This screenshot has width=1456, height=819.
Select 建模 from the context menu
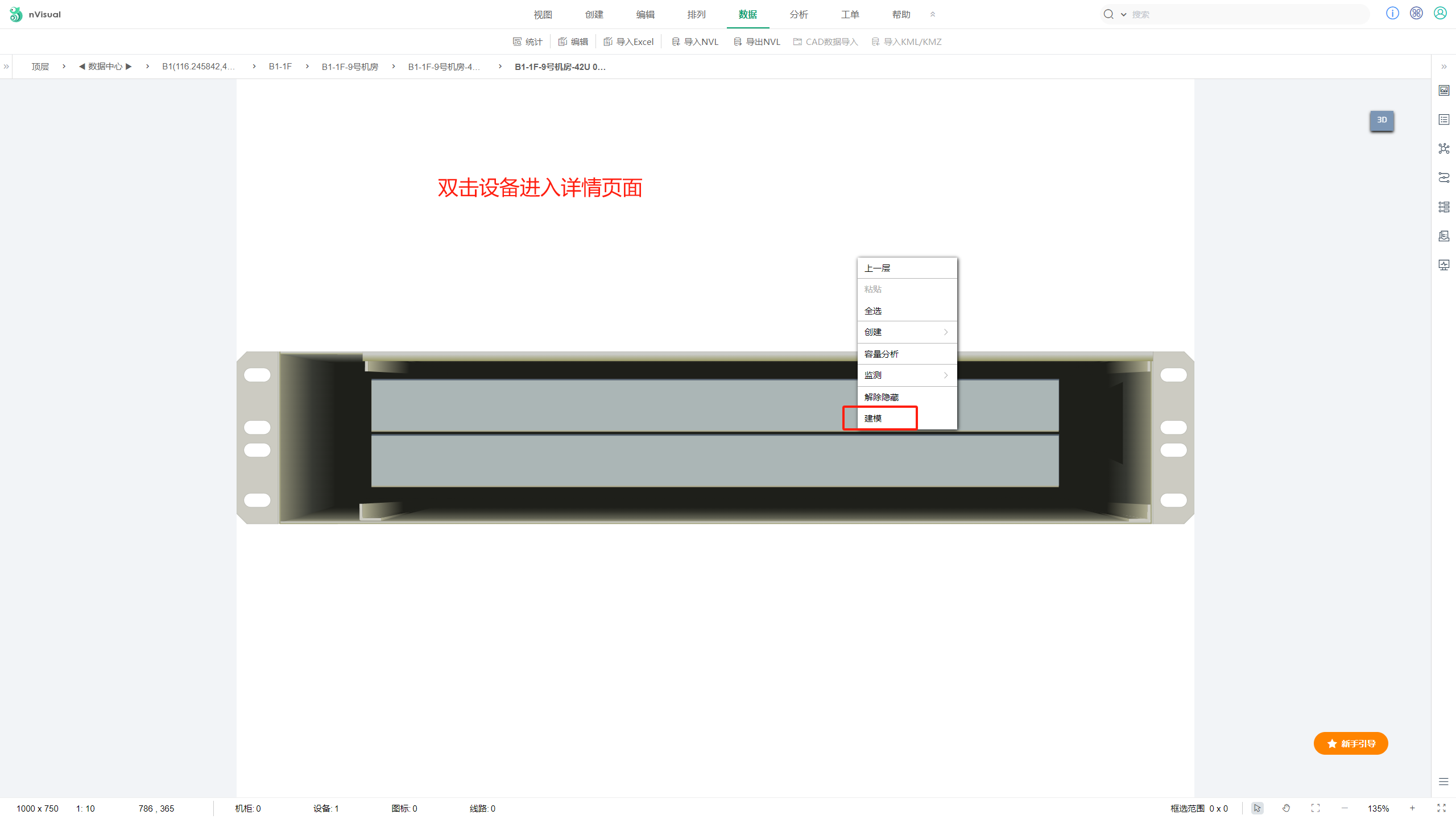coord(874,419)
